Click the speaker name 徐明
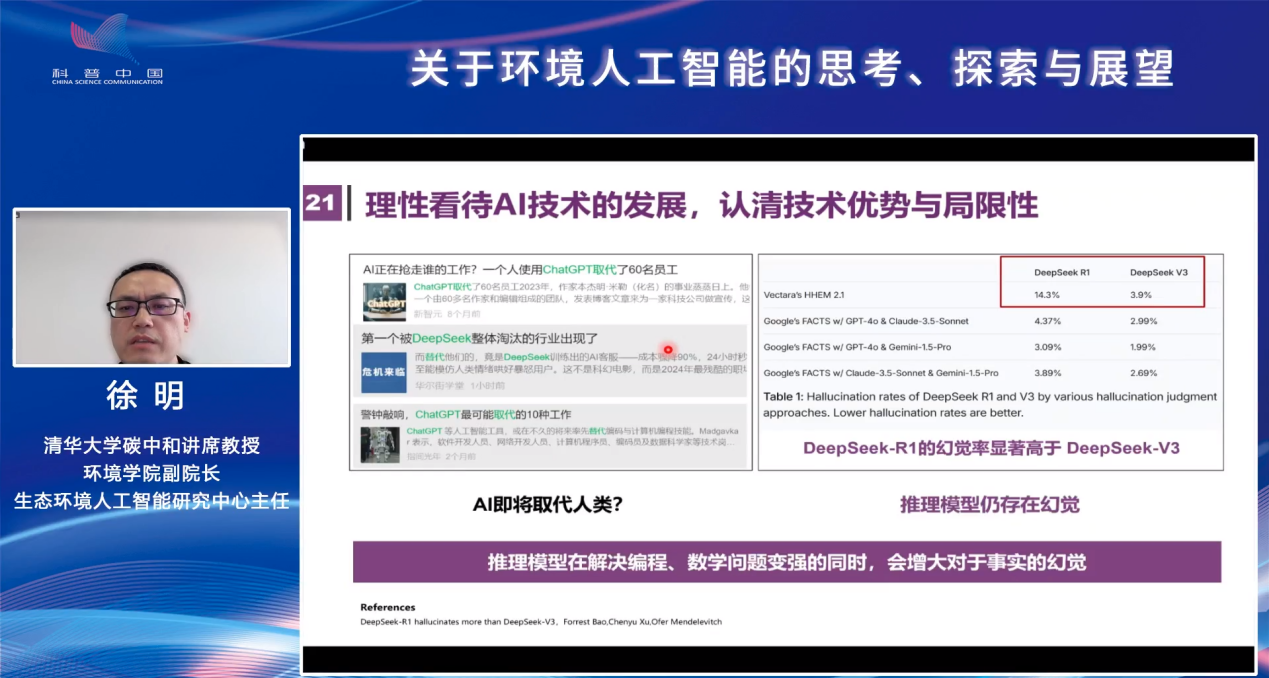Viewport: 1269px width, 678px height. tap(146, 396)
